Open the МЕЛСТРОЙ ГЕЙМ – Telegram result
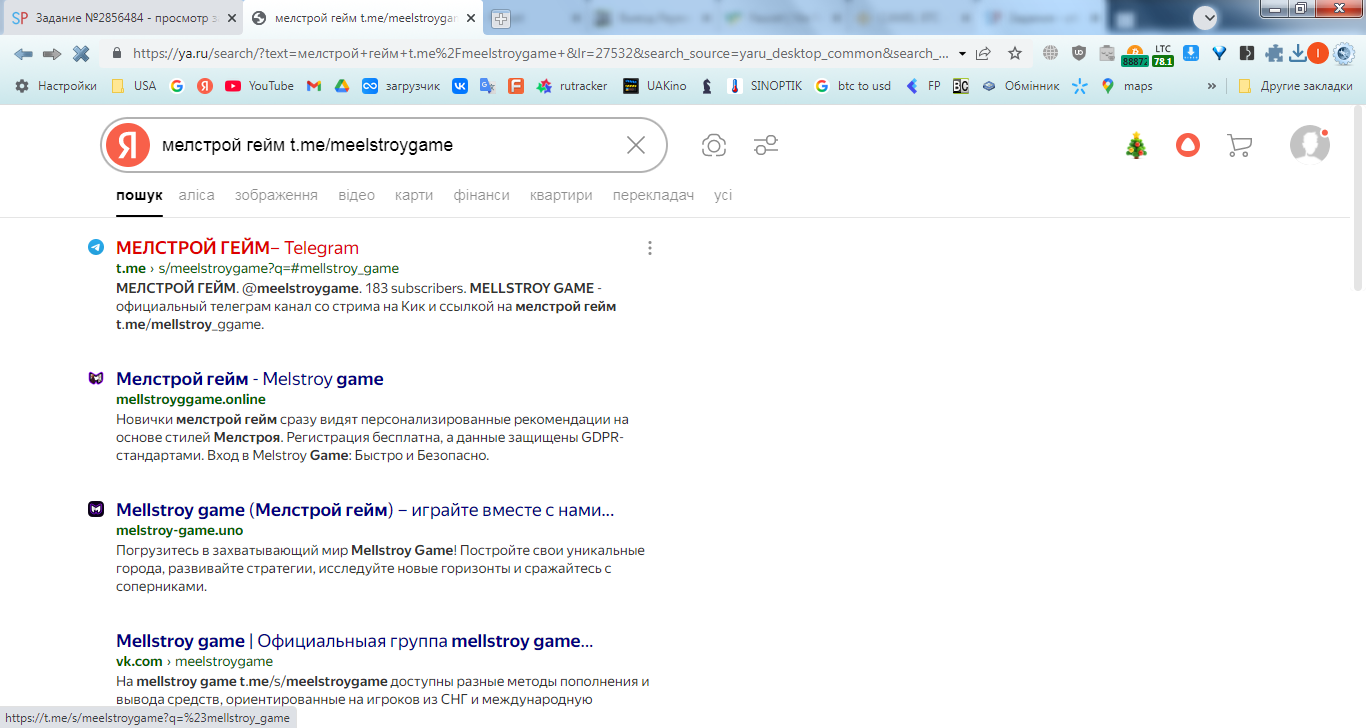1366x728 pixels. click(x=237, y=248)
